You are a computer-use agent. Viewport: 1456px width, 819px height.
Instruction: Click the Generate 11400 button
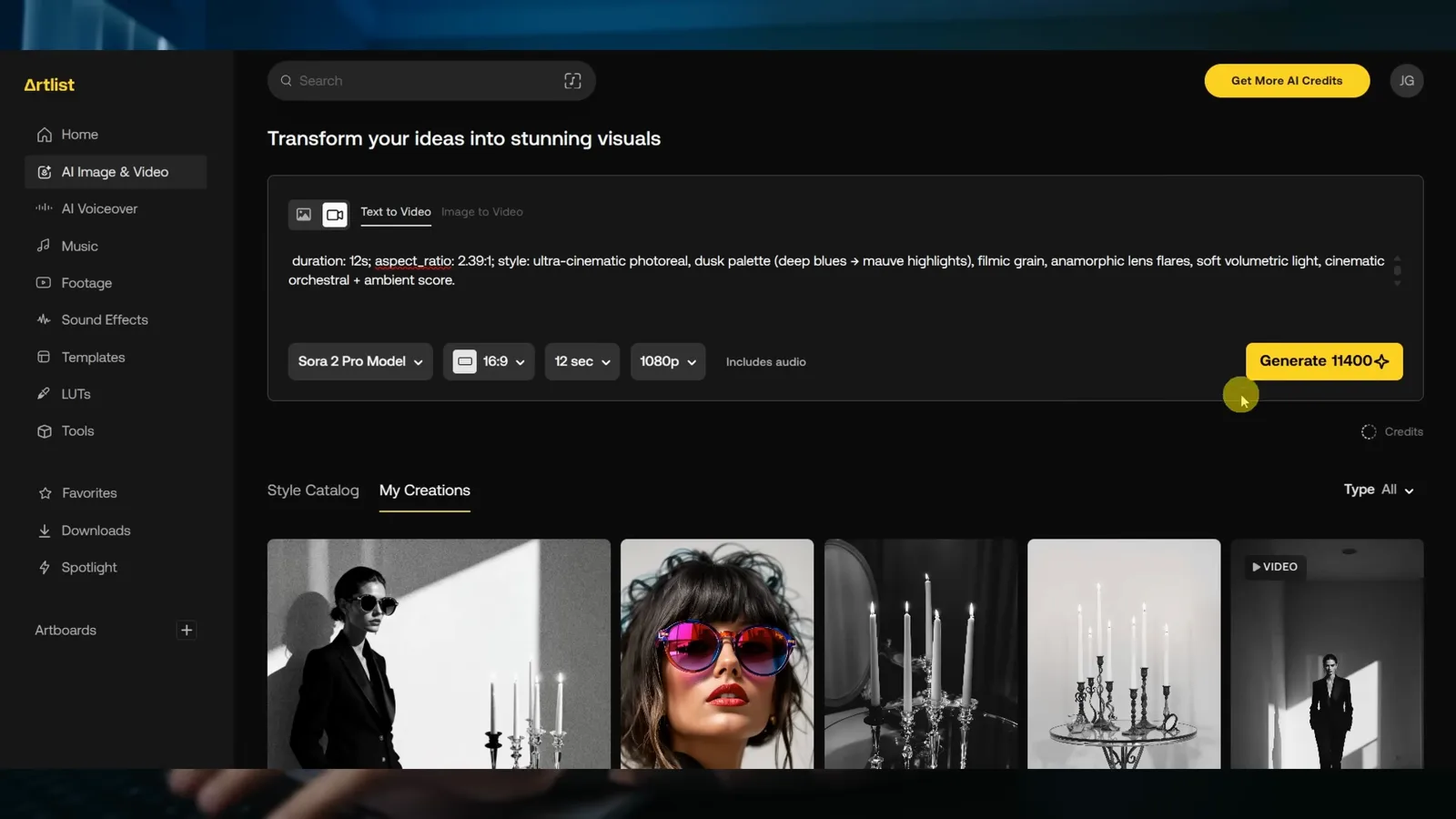1324,361
